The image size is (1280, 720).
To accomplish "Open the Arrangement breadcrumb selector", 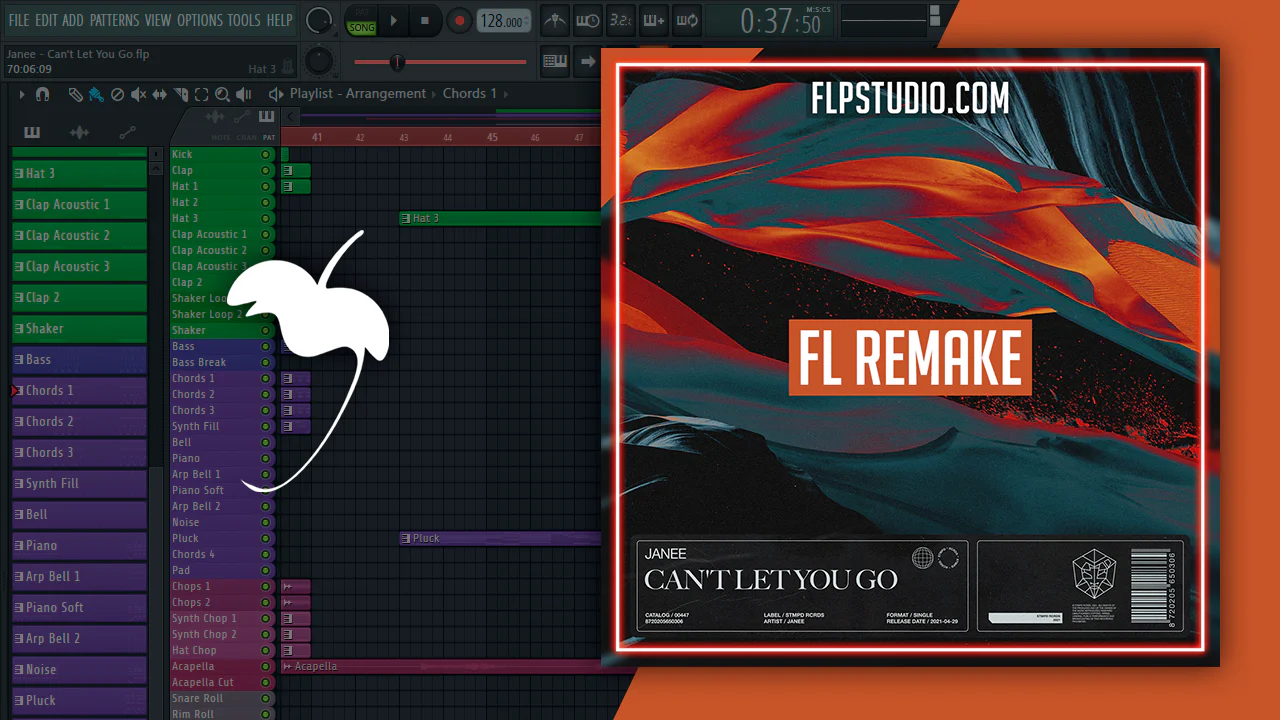I will [386, 93].
